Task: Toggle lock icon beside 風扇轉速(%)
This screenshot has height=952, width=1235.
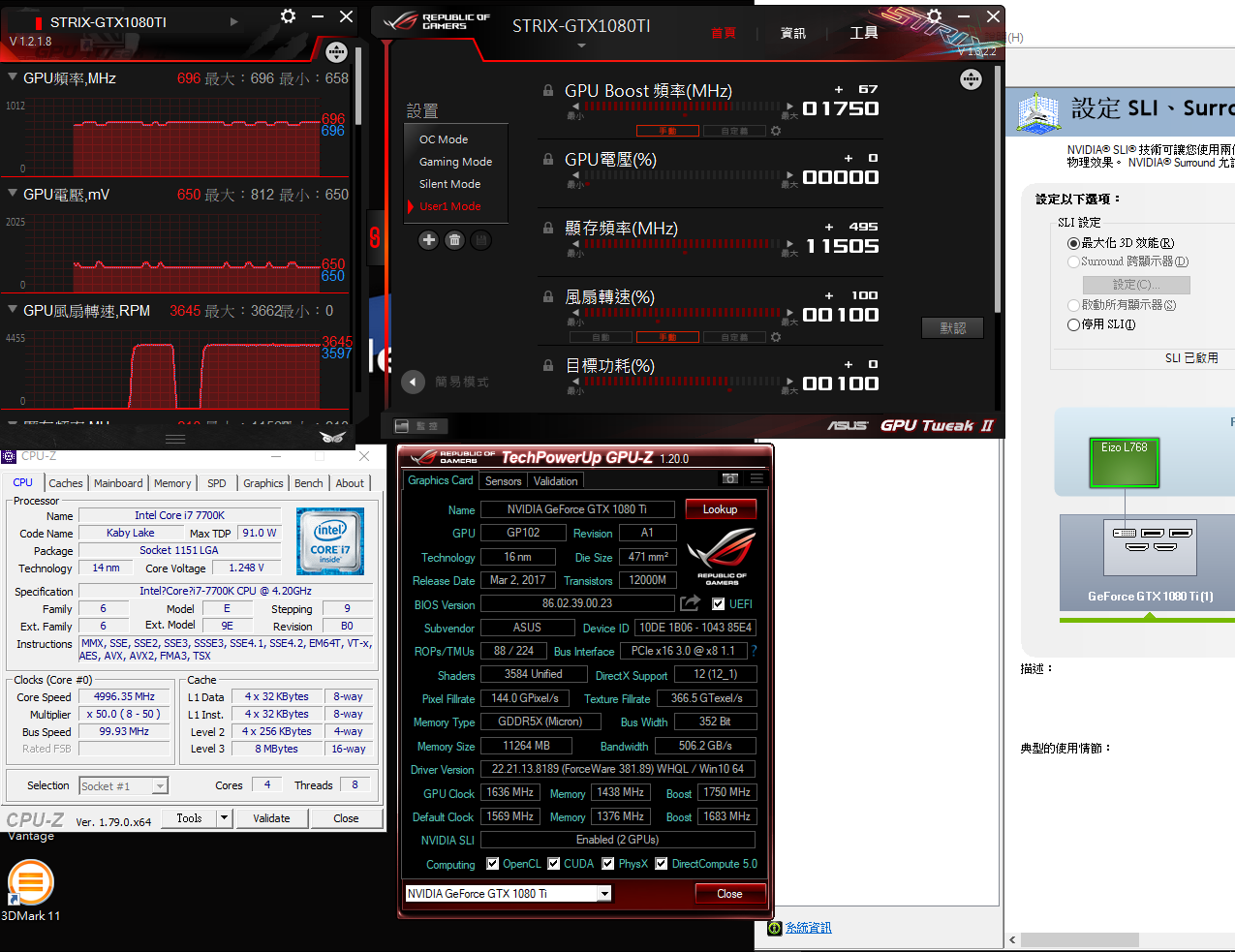Action: tap(548, 296)
